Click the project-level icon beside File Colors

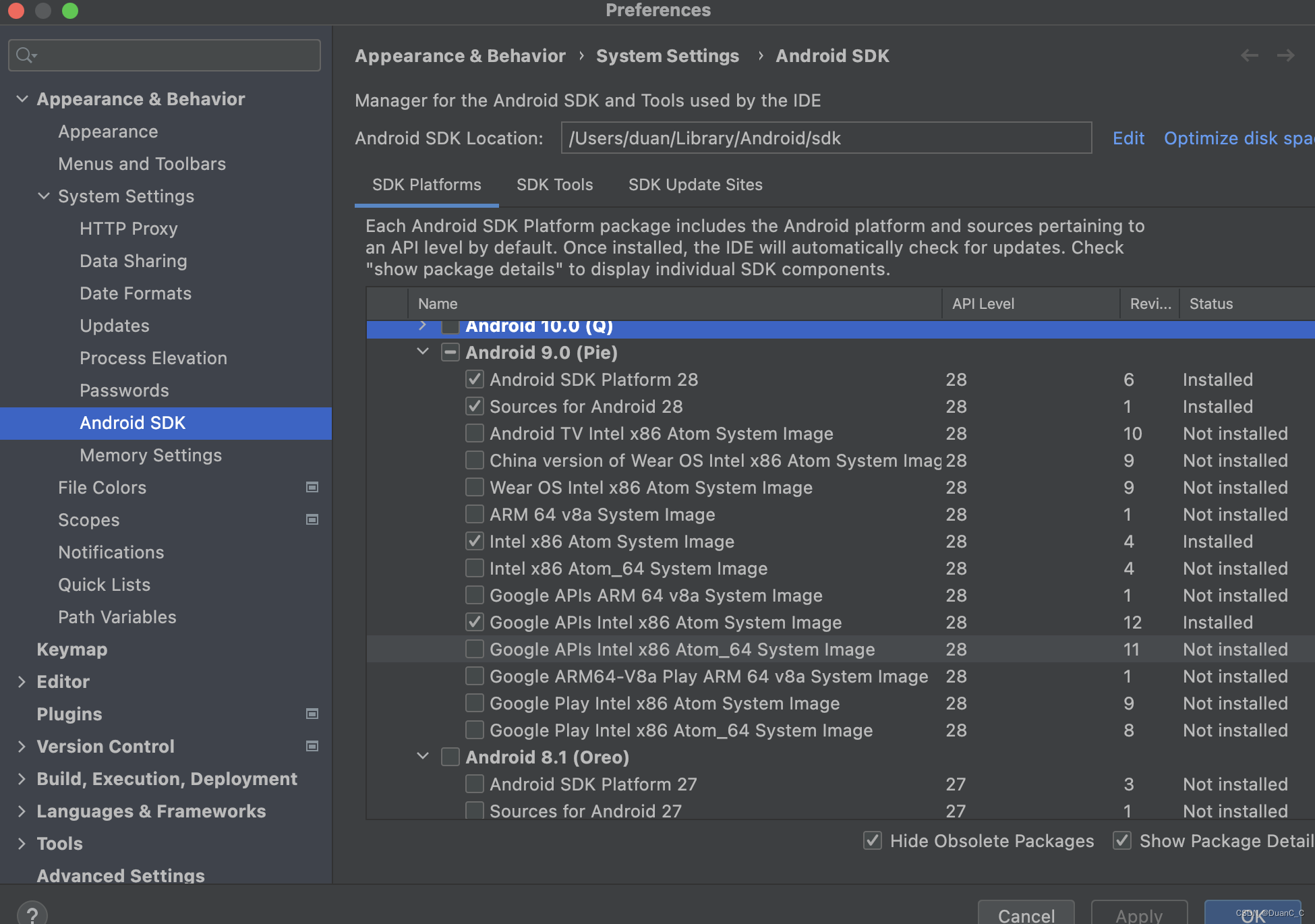pos(312,487)
